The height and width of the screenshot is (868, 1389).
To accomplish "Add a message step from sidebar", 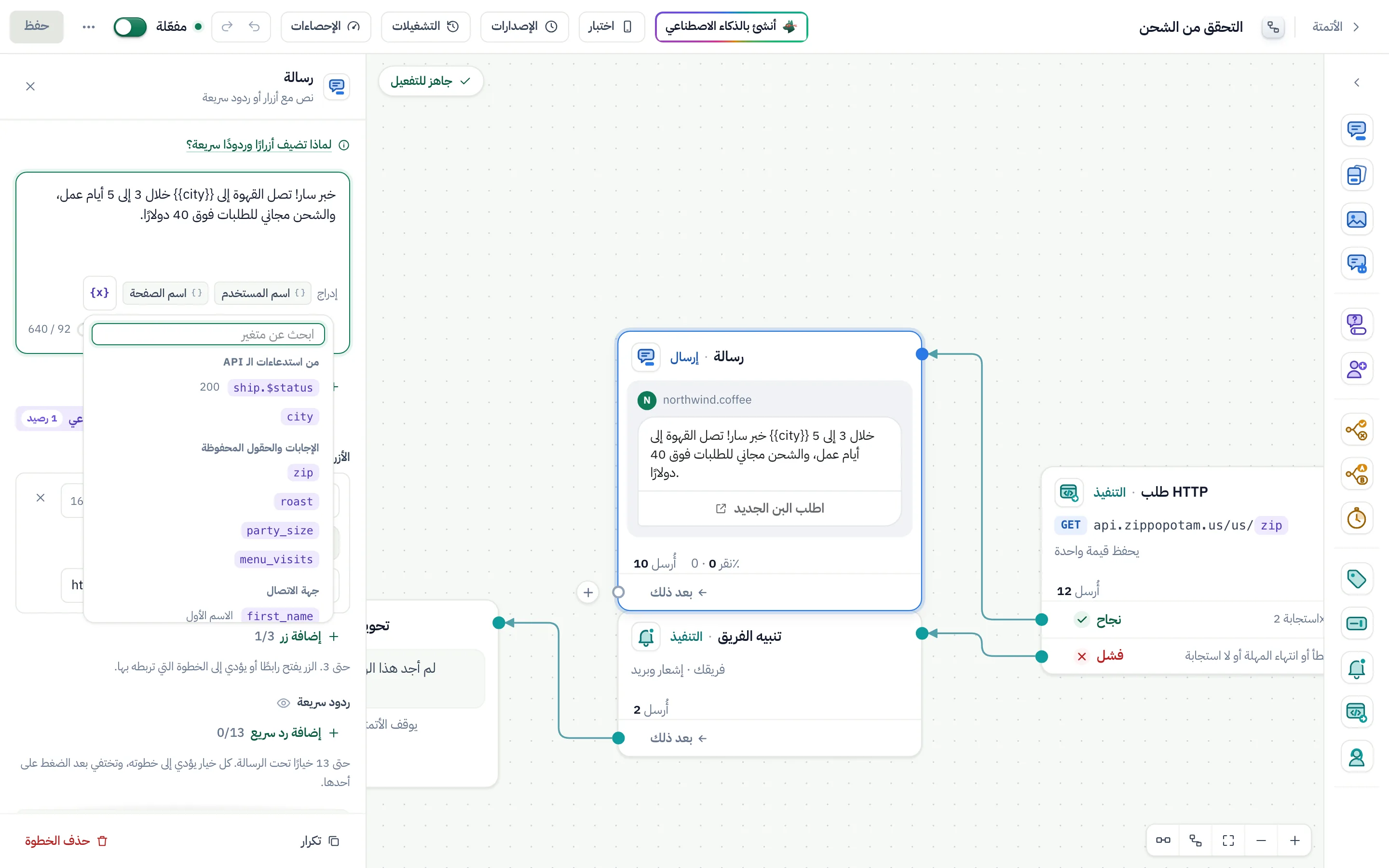I will point(1357,130).
